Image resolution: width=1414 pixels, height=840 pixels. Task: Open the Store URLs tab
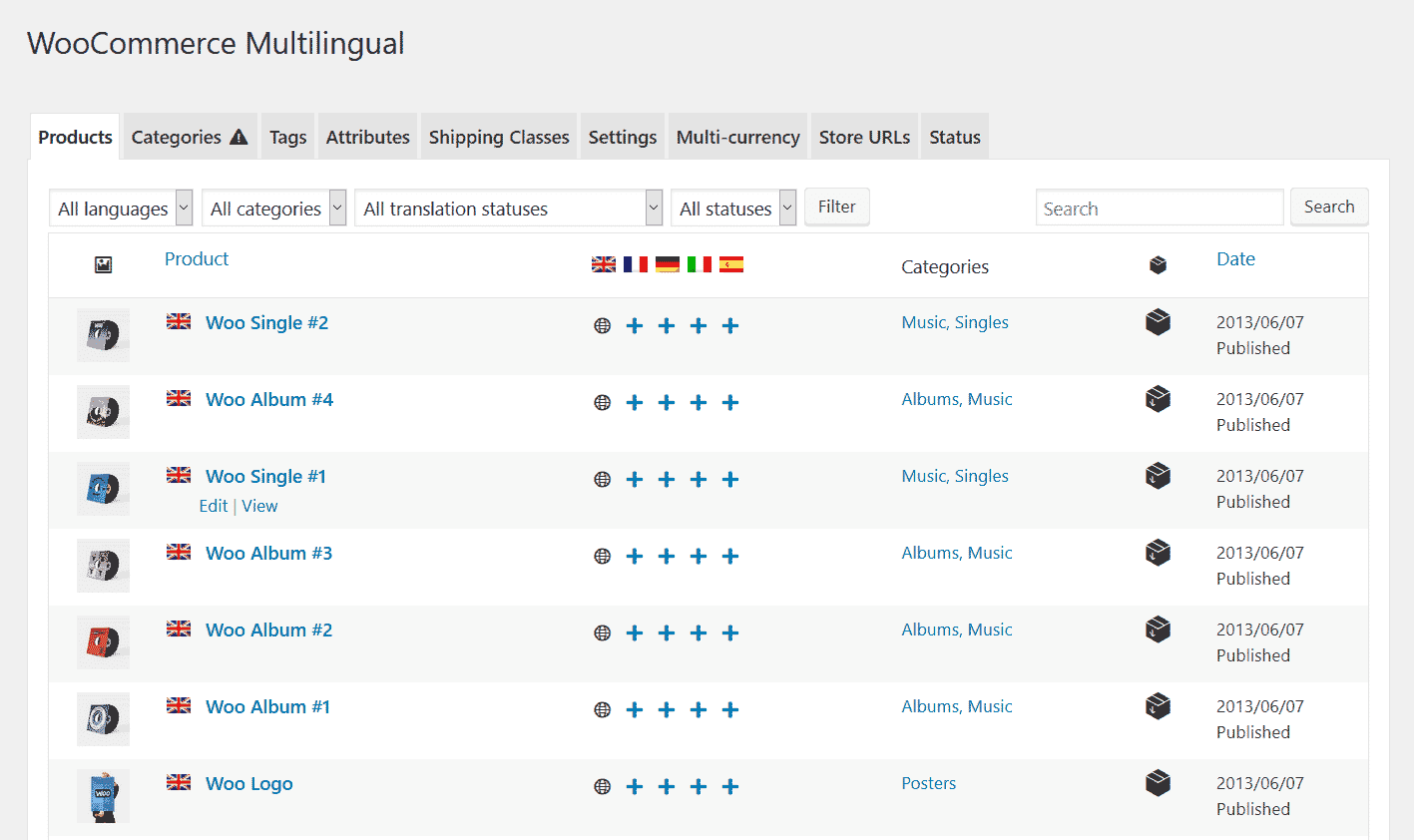864,138
